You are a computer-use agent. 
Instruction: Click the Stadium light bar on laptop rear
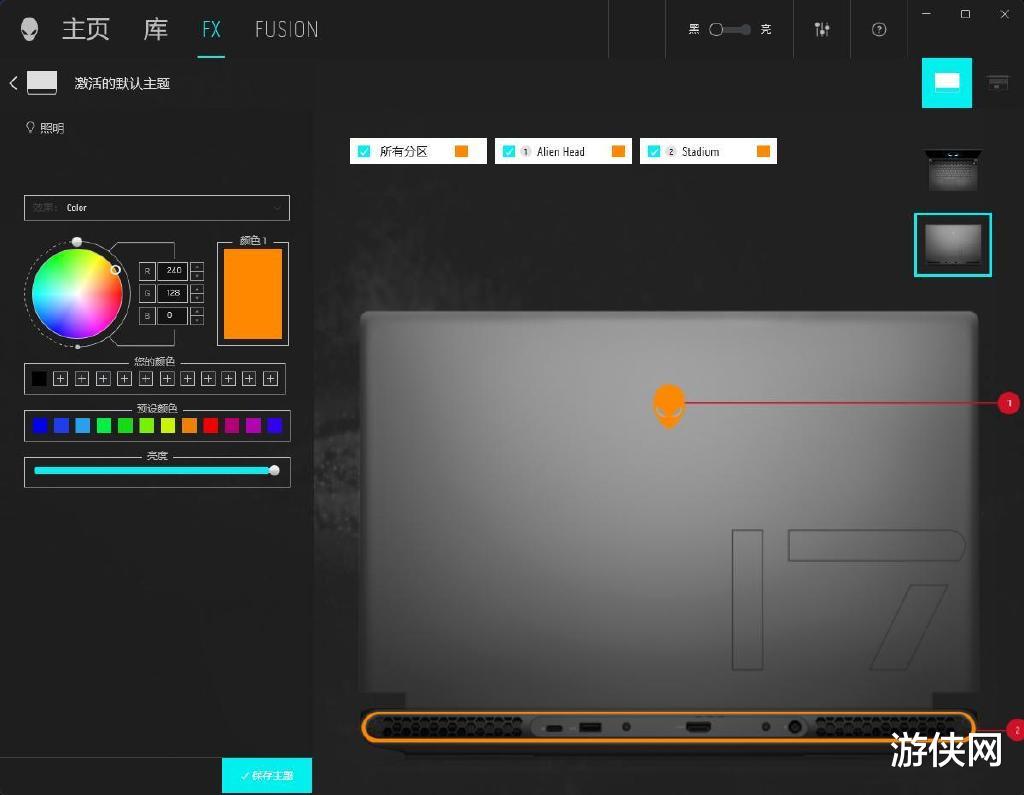point(669,727)
